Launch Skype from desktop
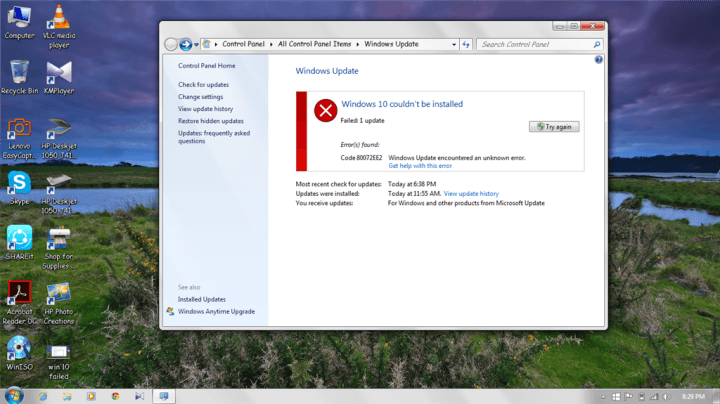Screen dimensions: 720x404 coord(19,187)
